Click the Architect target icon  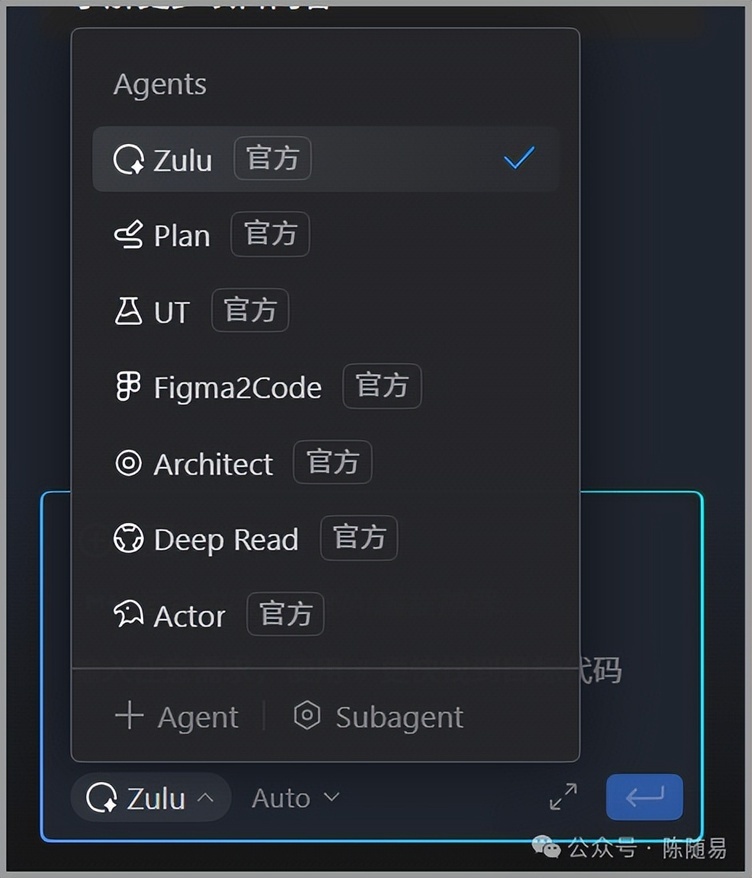[x=129, y=463]
